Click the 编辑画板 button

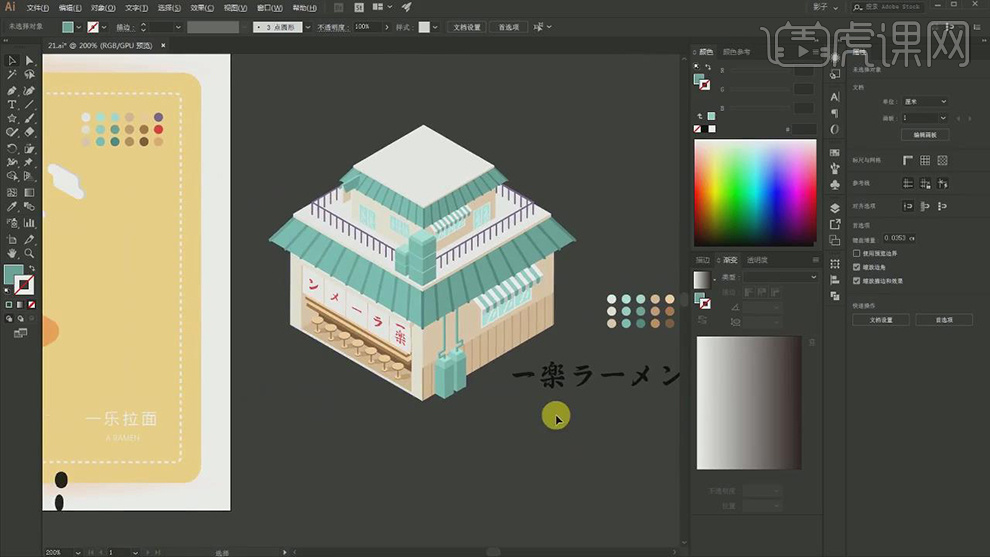tap(926, 134)
